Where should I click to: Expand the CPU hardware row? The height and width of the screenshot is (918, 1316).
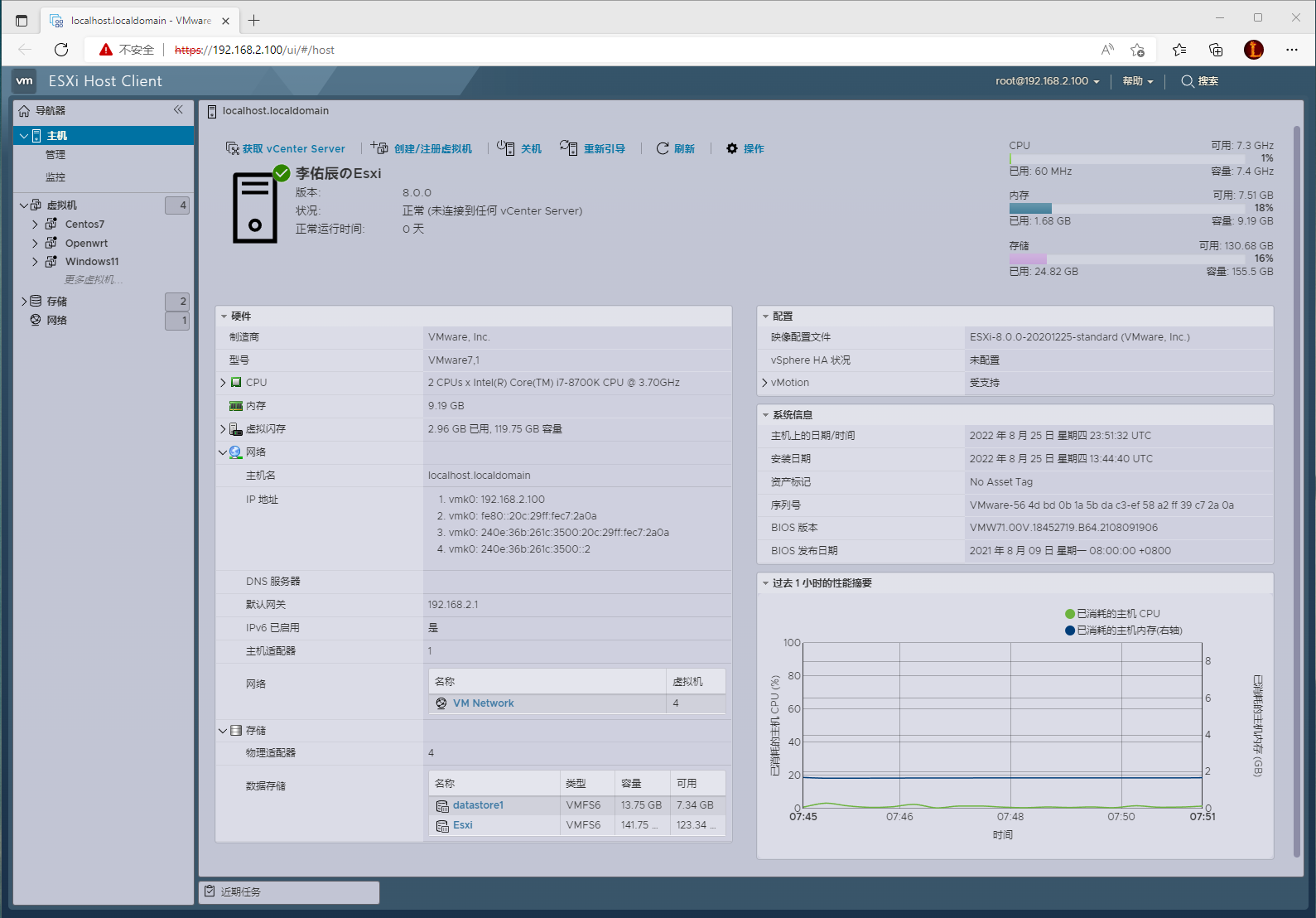click(x=223, y=383)
